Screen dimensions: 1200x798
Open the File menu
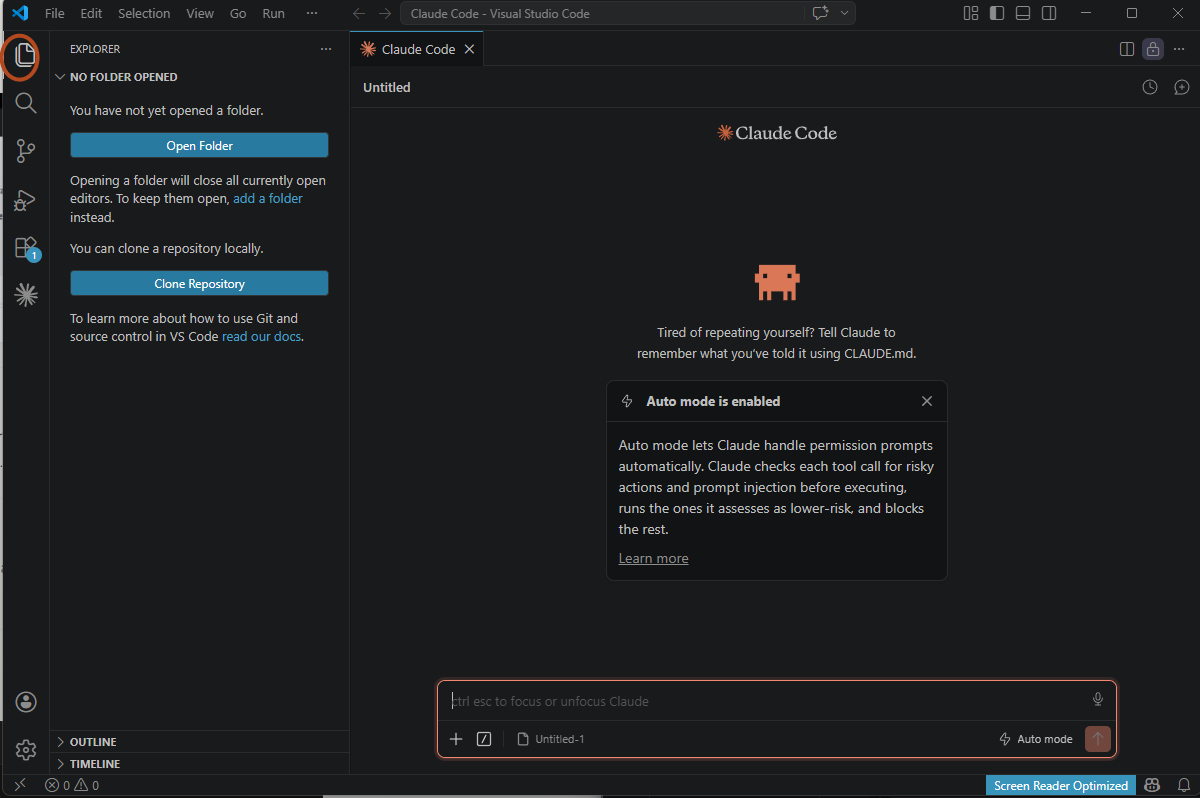pyautogui.click(x=55, y=14)
